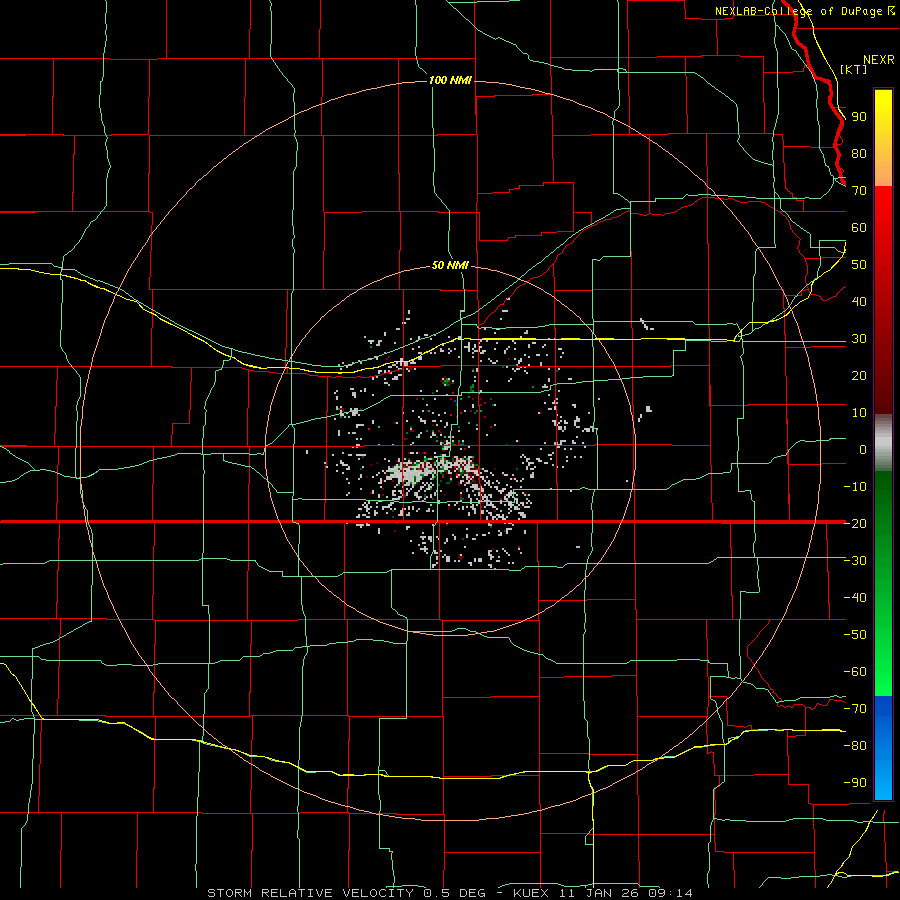Click the KUEX radar station identifier

(x=531, y=893)
